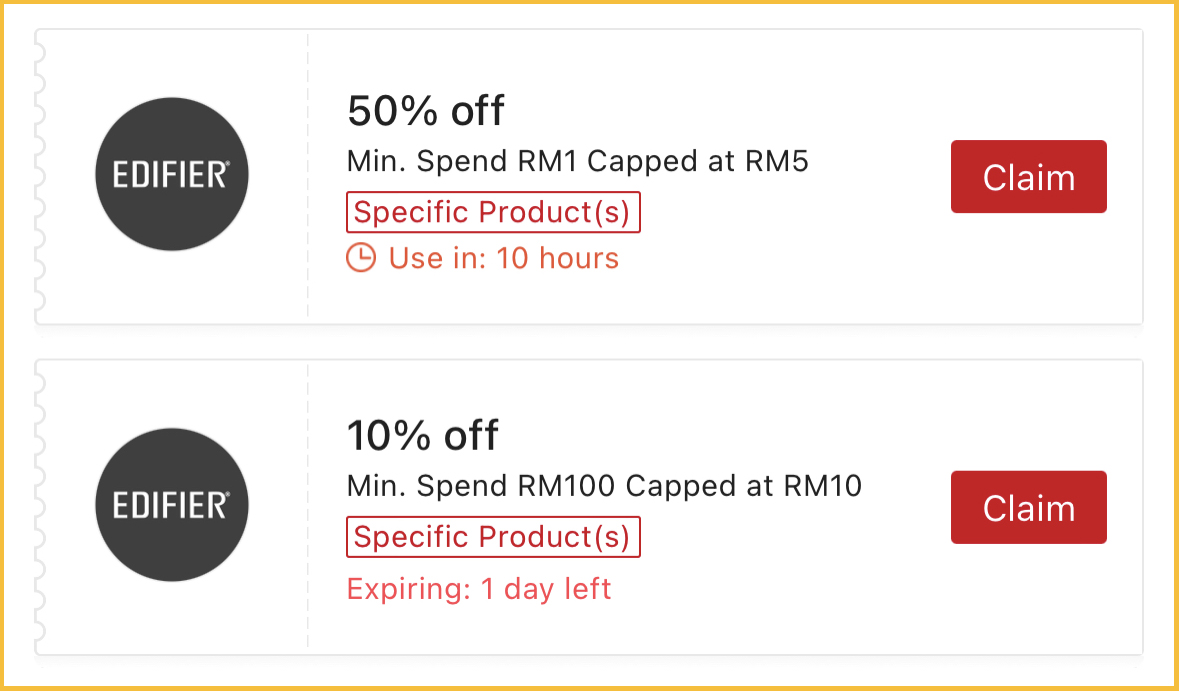
Task: Select Min. Spend RM1 Capped at RM5 text
Action: point(577,162)
